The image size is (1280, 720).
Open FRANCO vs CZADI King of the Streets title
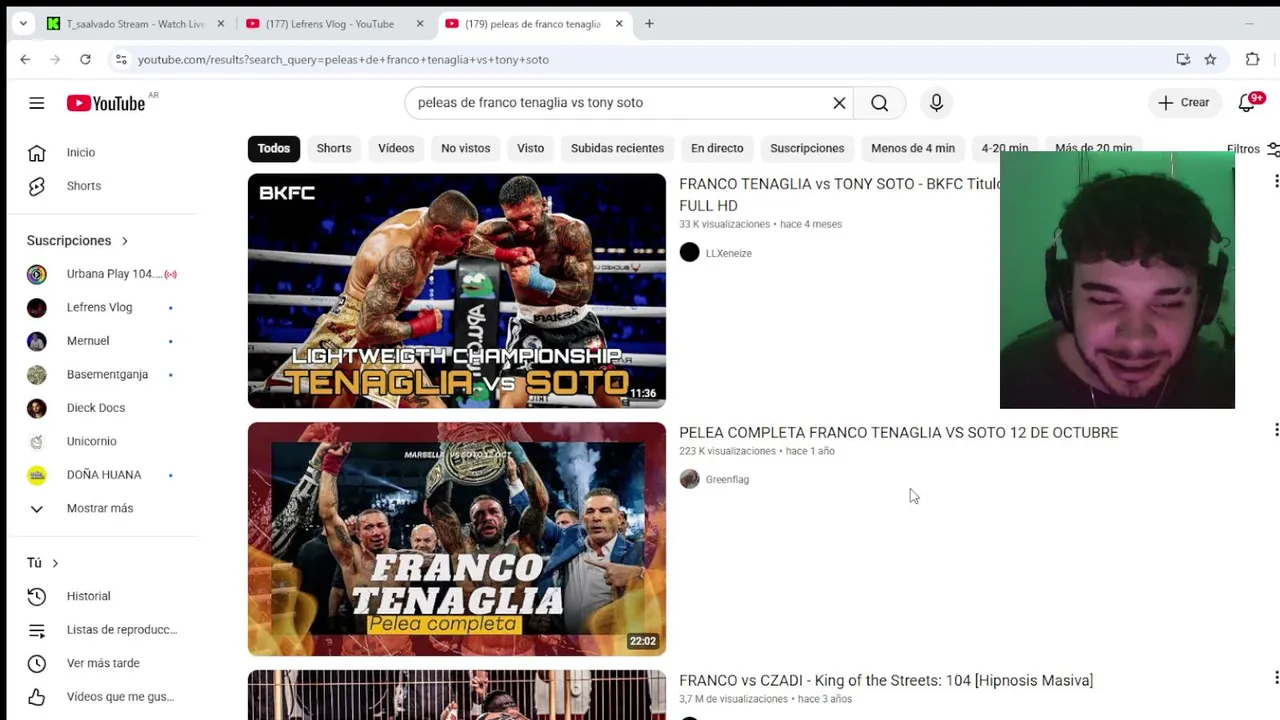point(886,681)
